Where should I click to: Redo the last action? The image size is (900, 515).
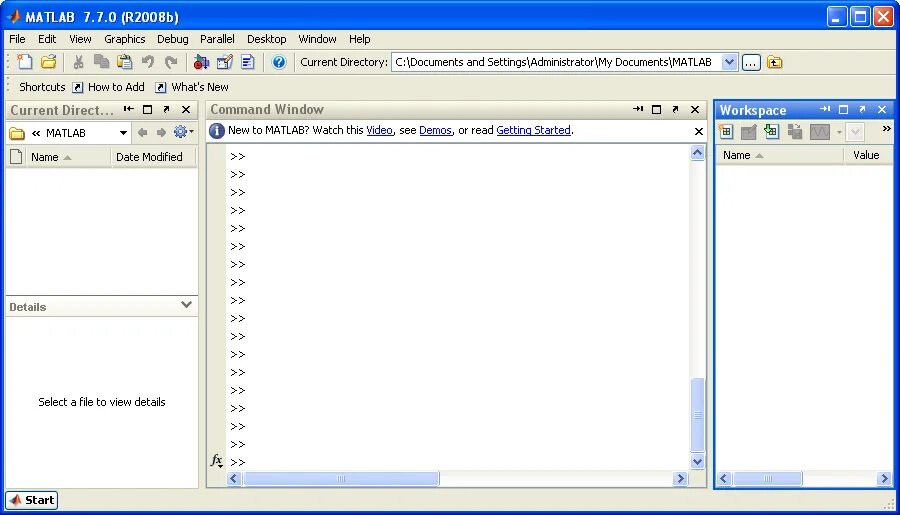170,62
